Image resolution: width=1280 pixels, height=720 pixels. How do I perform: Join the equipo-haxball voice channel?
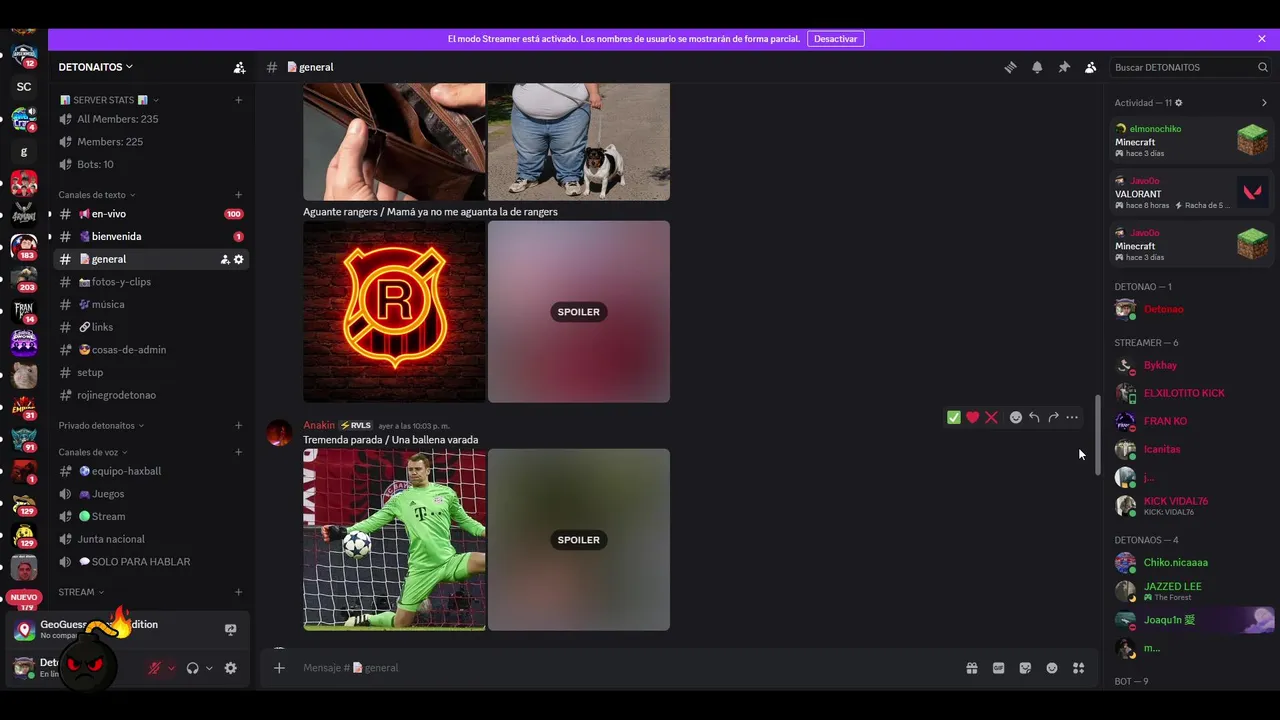pyautogui.click(x=150, y=471)
